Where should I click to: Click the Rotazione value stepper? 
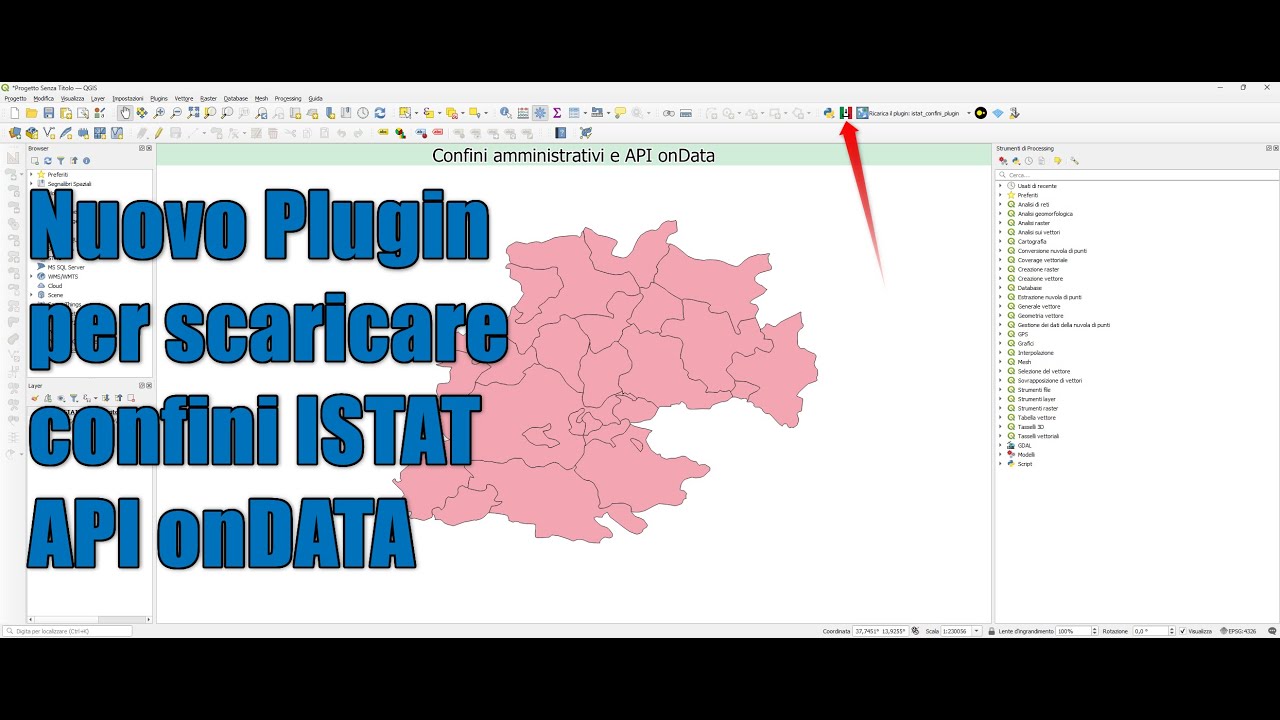click(x=1172, y=631)
